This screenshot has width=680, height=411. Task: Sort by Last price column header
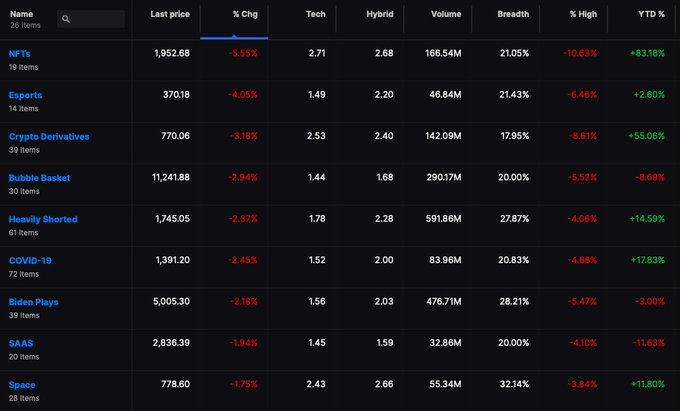pos(170,14)
